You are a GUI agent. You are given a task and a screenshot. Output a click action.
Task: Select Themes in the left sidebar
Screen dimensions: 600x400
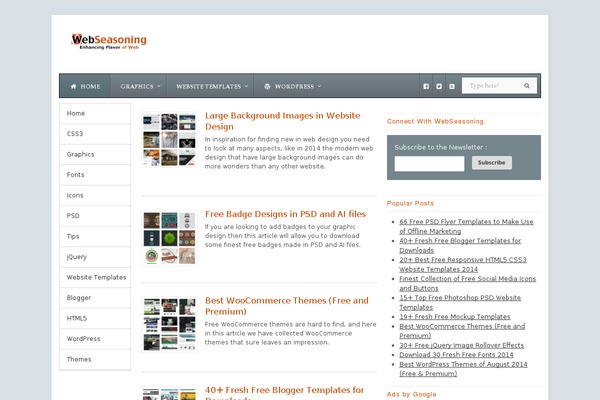95,359
